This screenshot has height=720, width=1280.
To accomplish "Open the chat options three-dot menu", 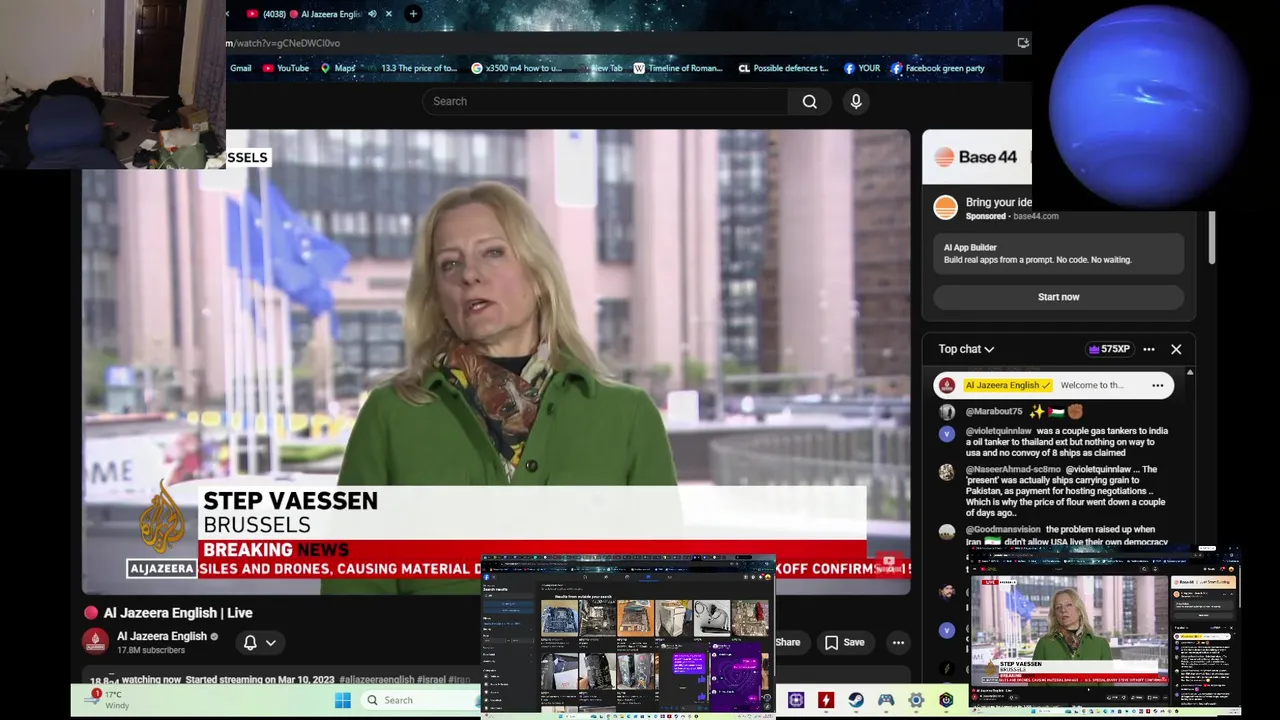I will pyautogui.click(x=1149, y=349).
